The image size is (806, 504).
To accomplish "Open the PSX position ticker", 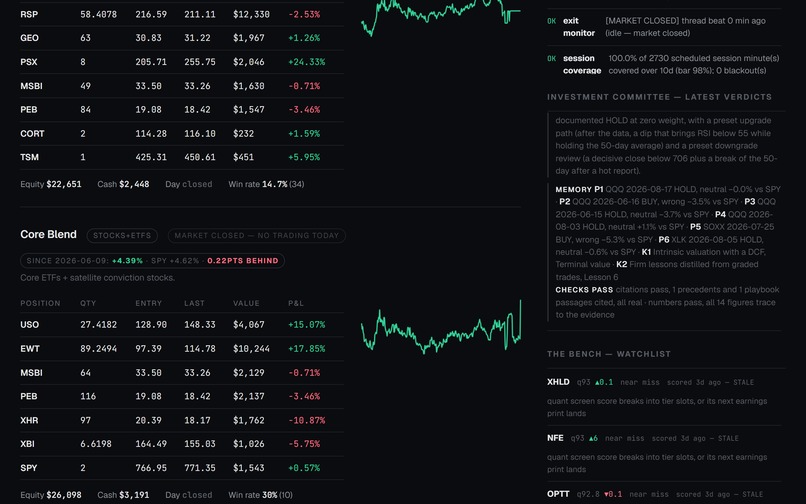I will click(29, 62).
